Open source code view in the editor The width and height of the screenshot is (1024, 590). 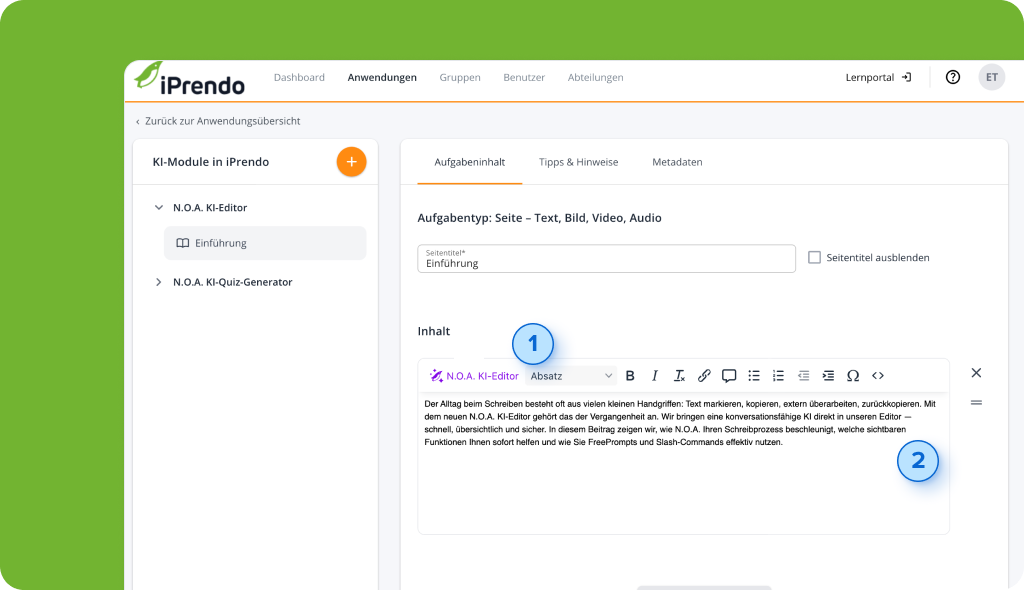[878, 376]
